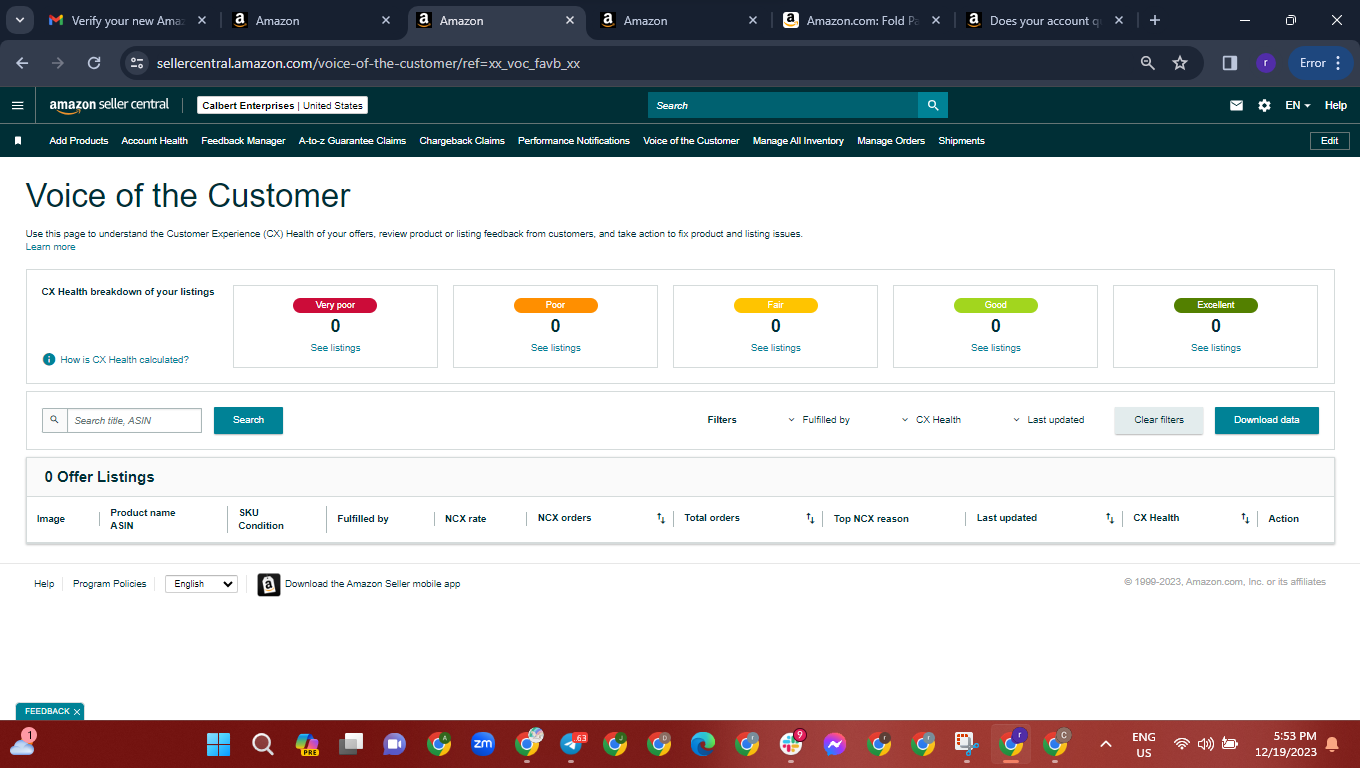
Task: Bookmark this page with star icon
Action: [x=1180, y=63]
